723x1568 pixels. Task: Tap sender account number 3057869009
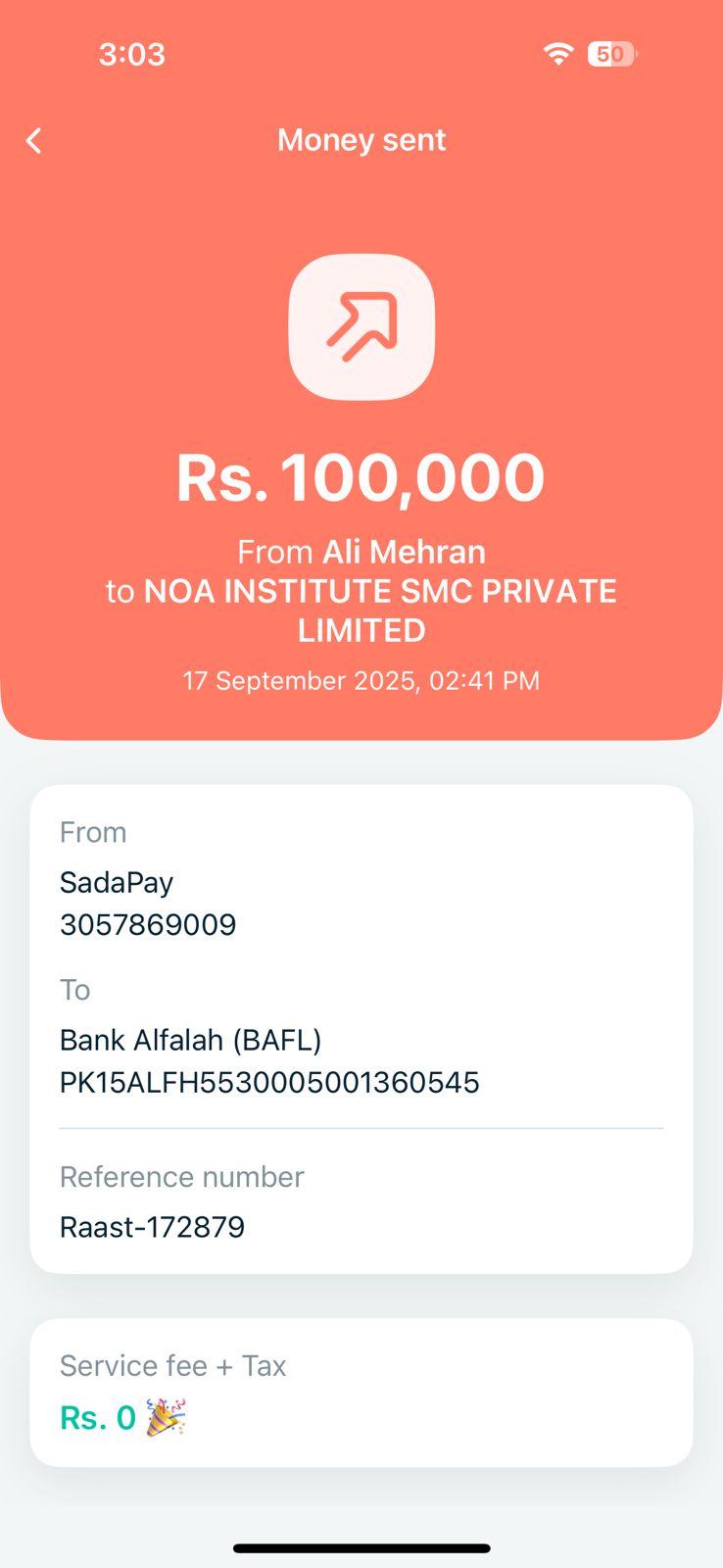click(148, 924)
